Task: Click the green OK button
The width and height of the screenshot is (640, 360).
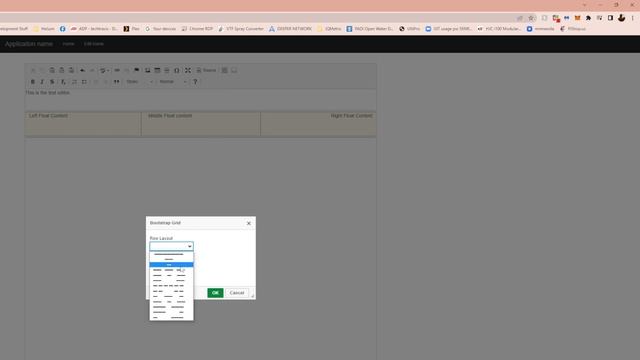Action: pos(215,293)
